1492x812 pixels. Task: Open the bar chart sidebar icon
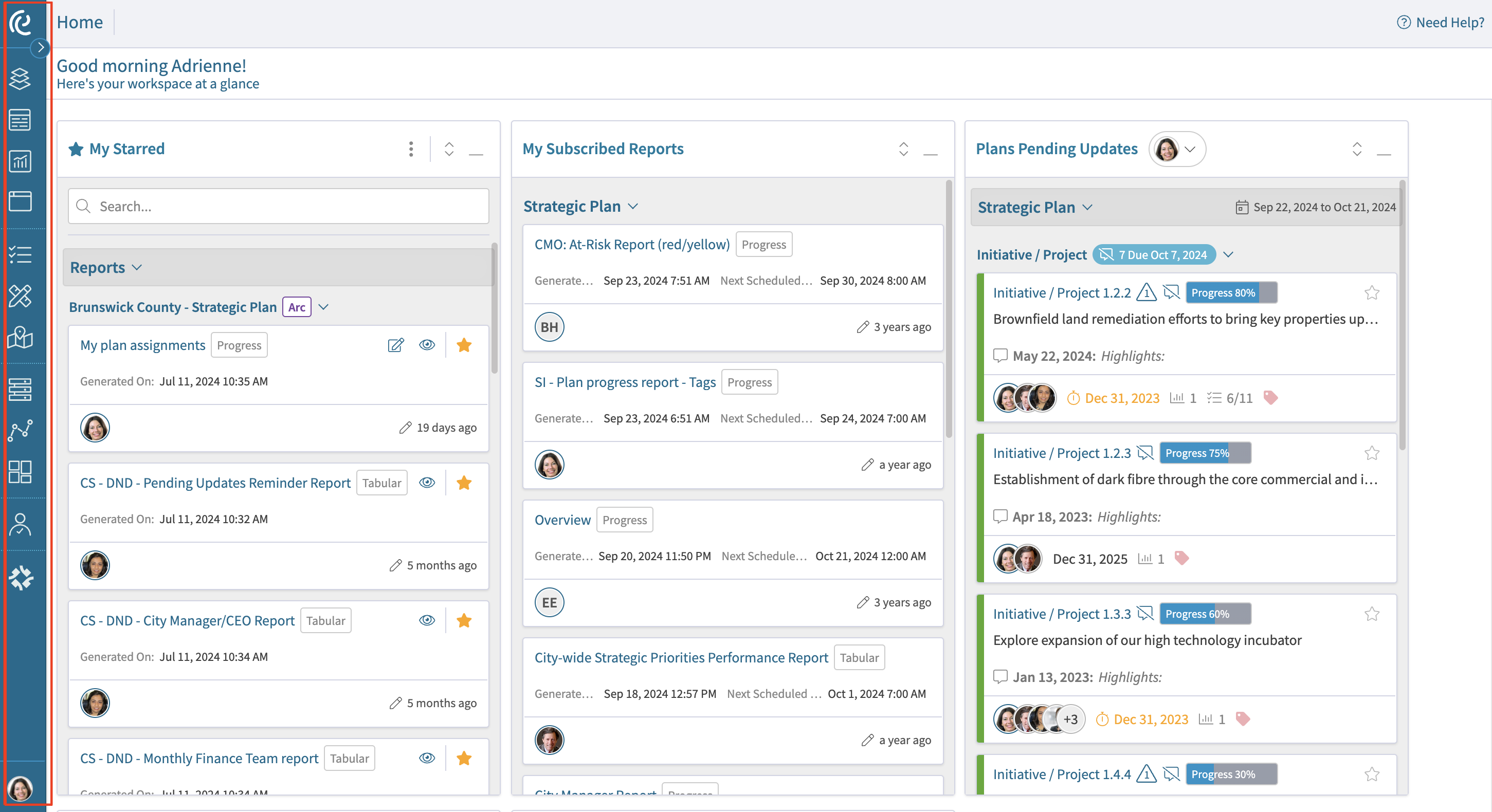pyautogui.click(x=20, y=161)
